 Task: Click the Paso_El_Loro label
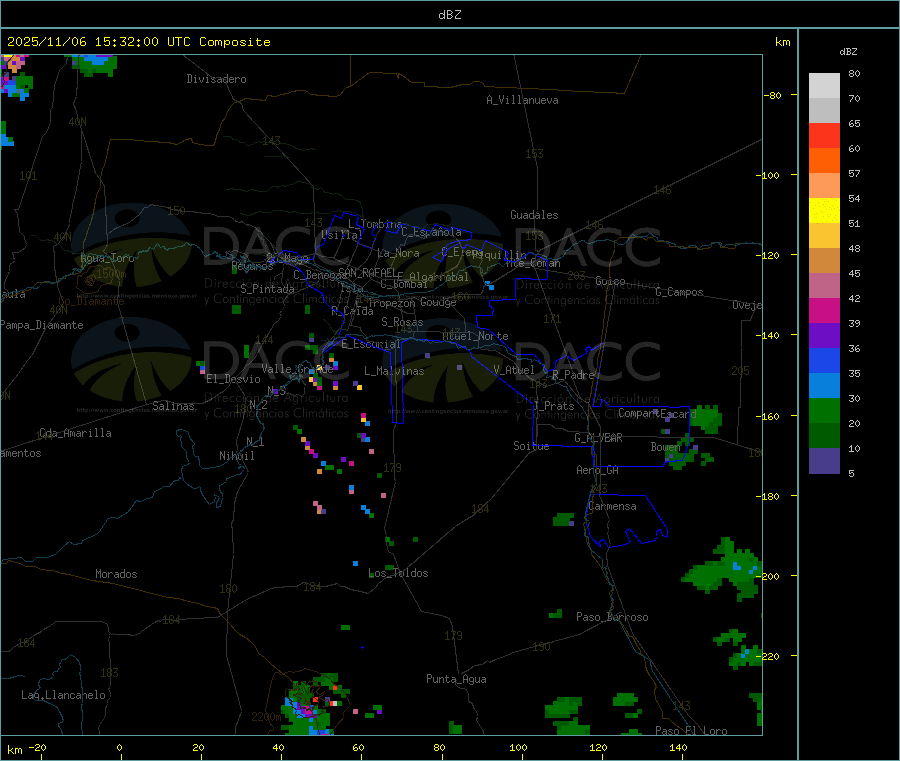click(692, 731)
